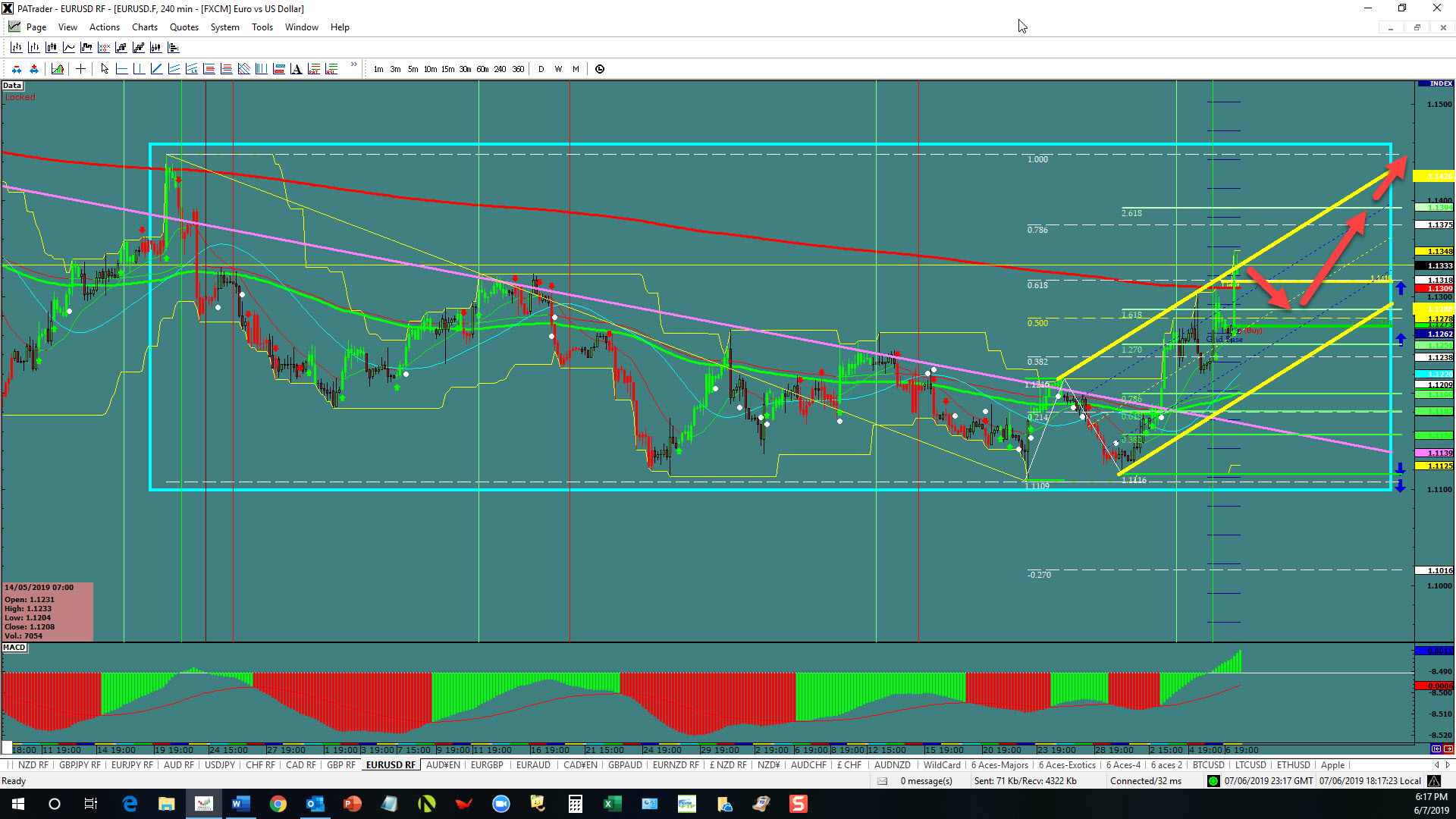Open Zoom from the taskbar

[501, 804]
